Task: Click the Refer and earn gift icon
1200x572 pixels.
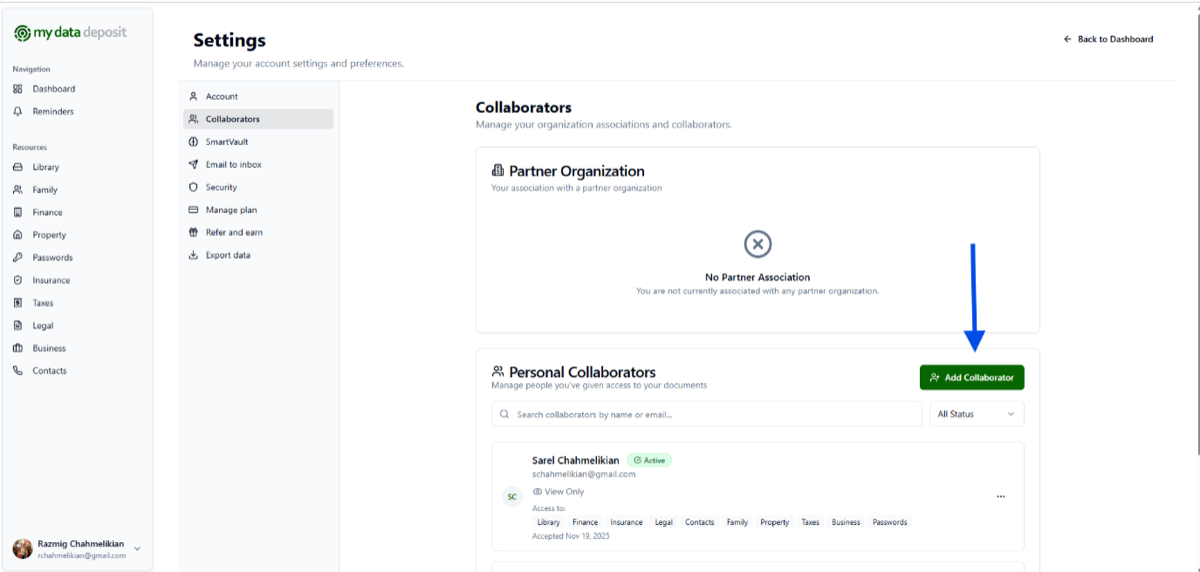Action: pyautogui.click(x=194, y=232)
